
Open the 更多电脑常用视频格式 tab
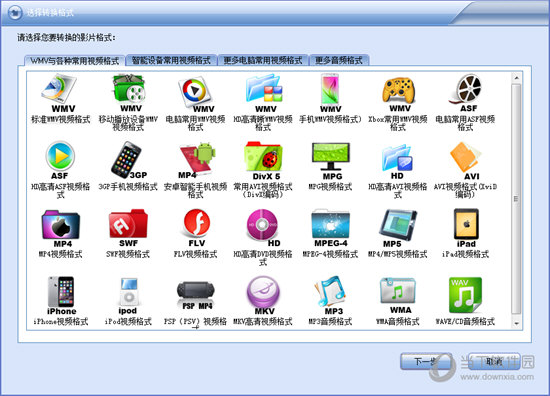[263, 60]
